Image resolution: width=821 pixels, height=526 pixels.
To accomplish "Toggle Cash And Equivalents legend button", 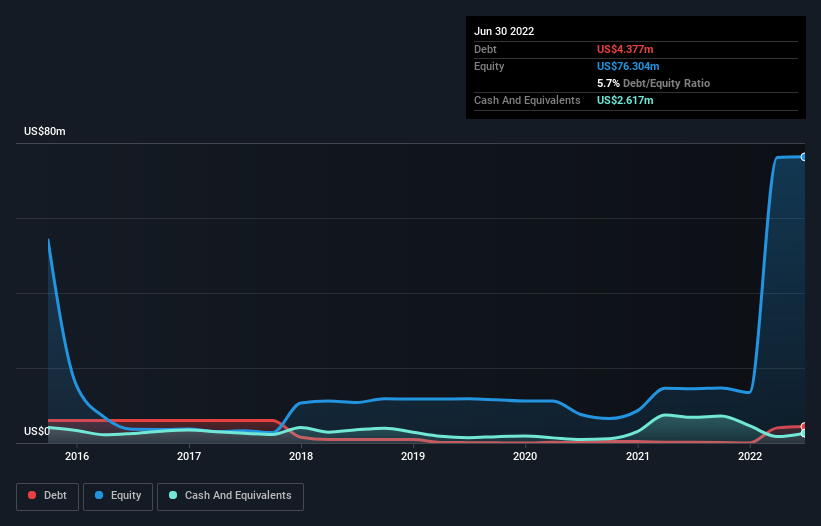I will tap(230, 496).
